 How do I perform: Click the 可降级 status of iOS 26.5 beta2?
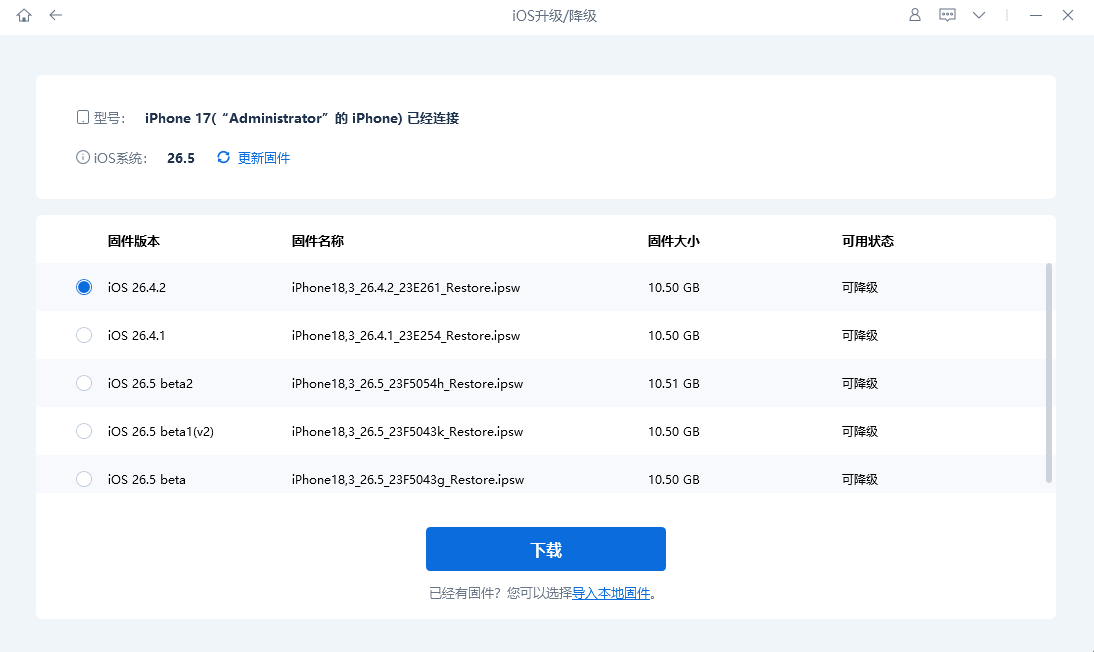(x=860, y=383)
